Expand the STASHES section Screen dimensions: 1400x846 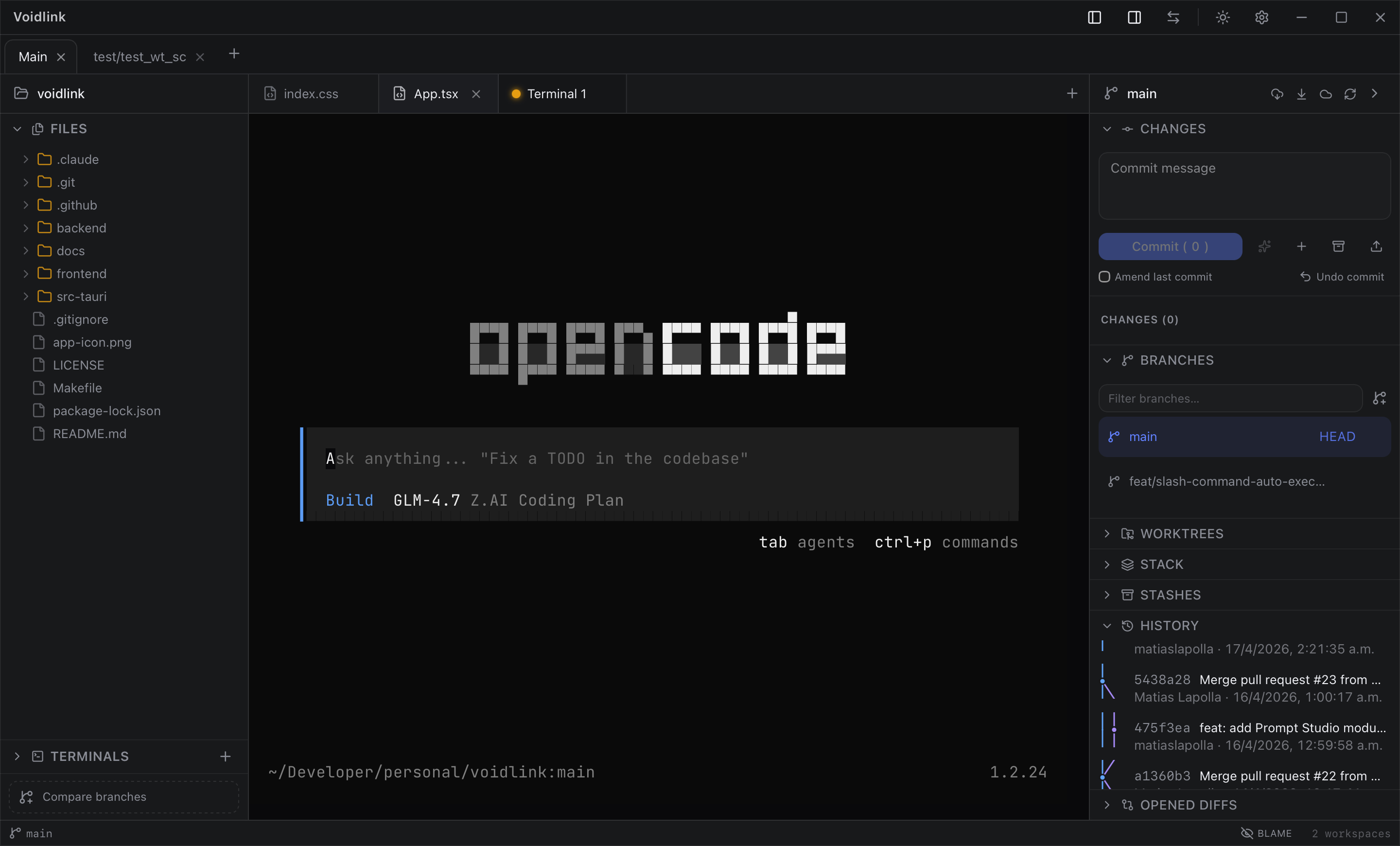point(1107,595)
